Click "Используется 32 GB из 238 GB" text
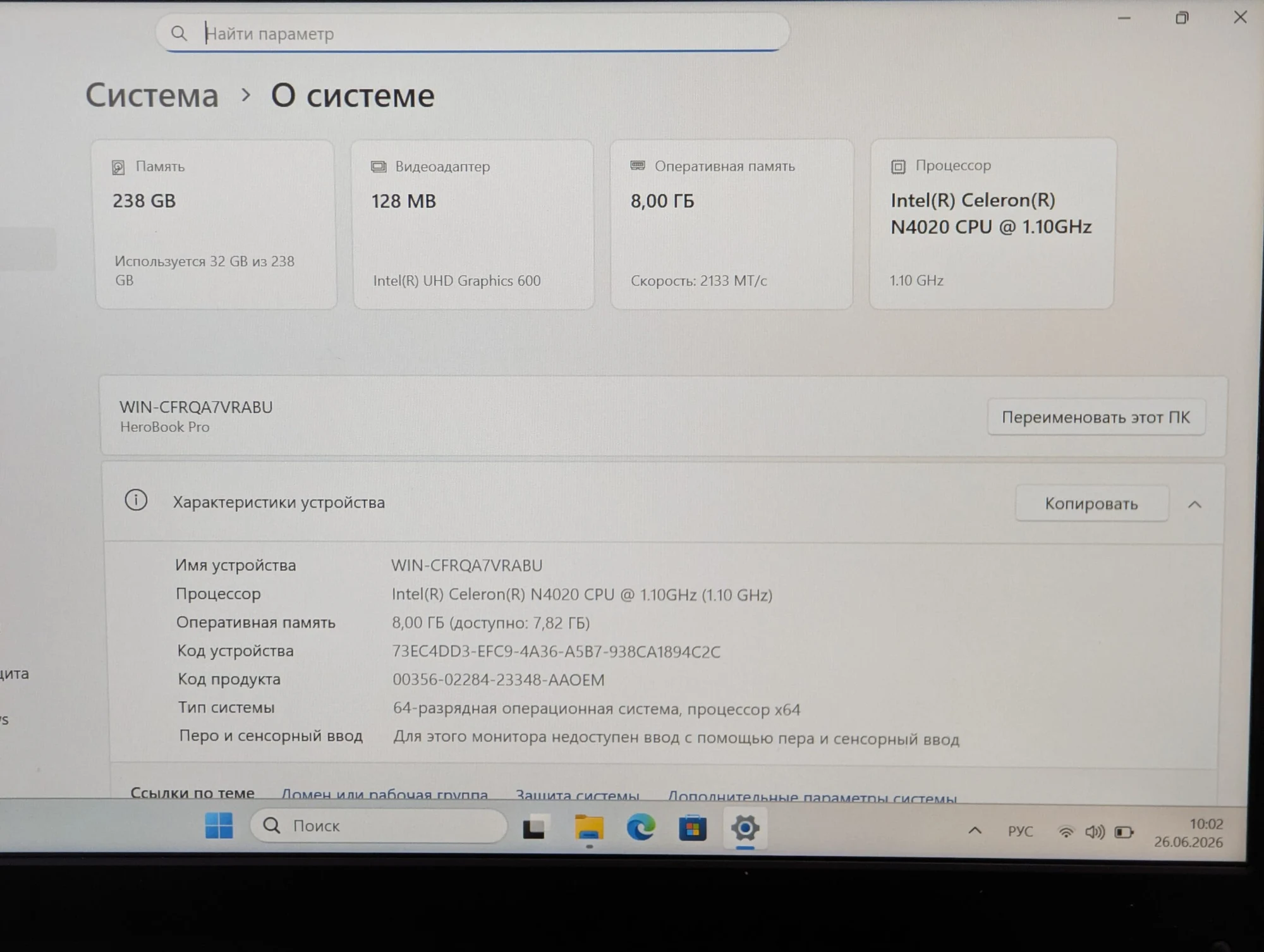 (204, 271)
